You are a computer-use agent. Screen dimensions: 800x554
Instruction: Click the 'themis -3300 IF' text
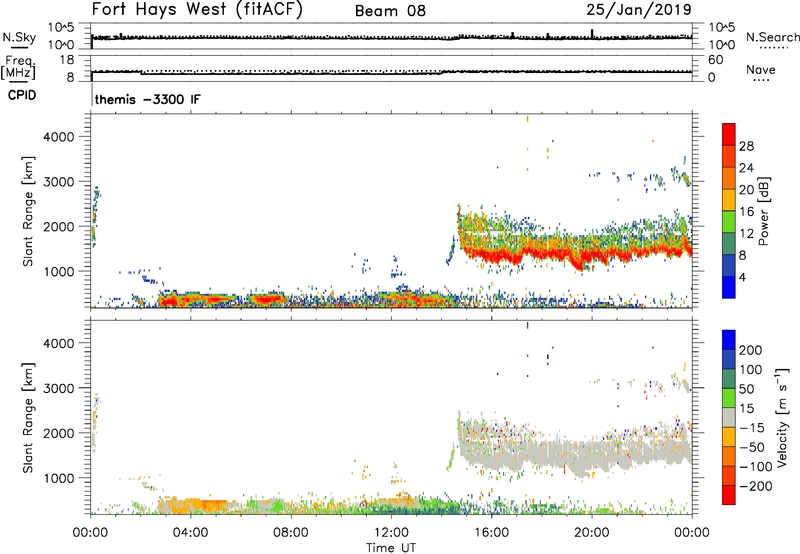coord(147,99)
